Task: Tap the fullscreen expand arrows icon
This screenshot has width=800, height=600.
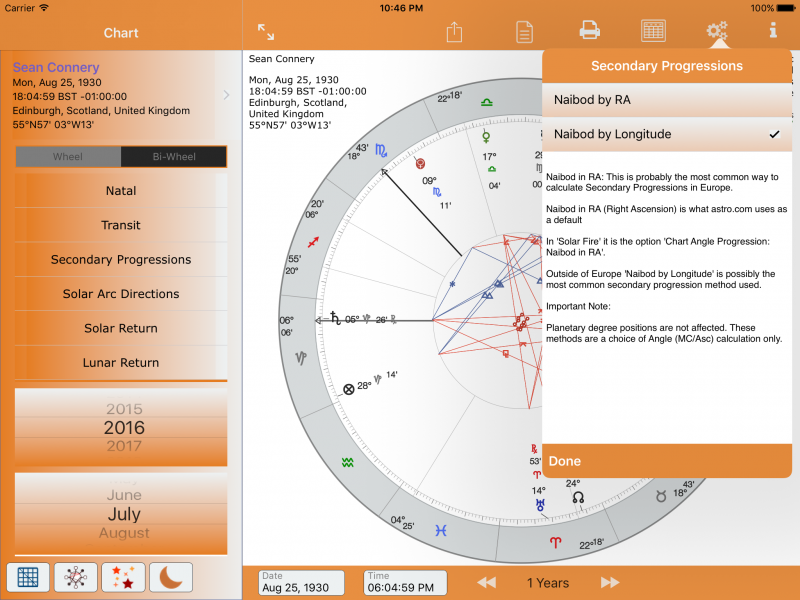Action: [266, 32]
